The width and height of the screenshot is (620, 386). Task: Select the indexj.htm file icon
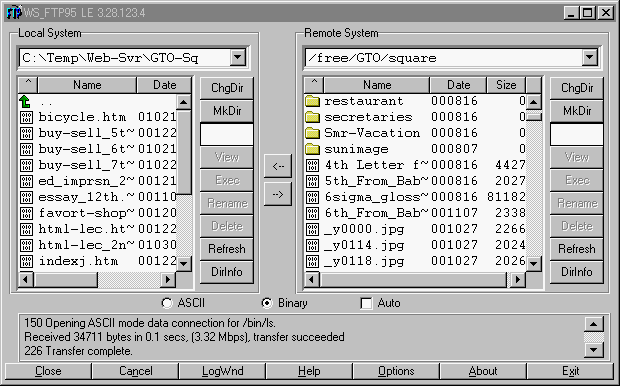click(26, 261)
